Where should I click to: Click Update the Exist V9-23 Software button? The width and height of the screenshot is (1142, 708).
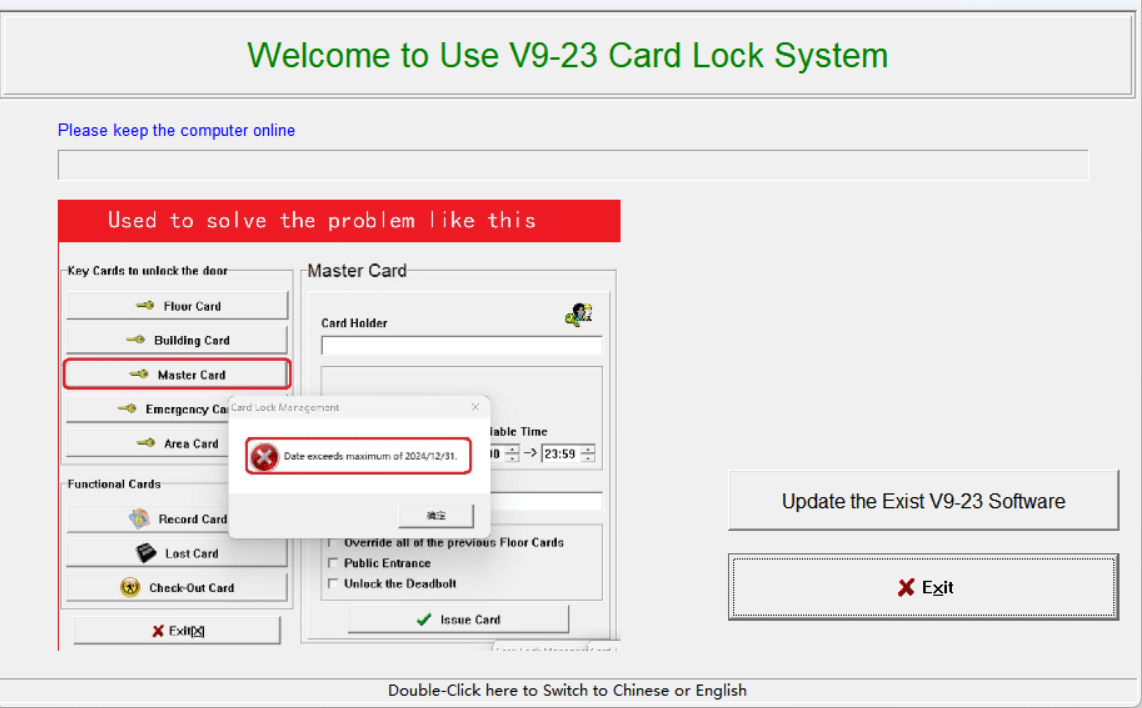(x=923, y=500)
